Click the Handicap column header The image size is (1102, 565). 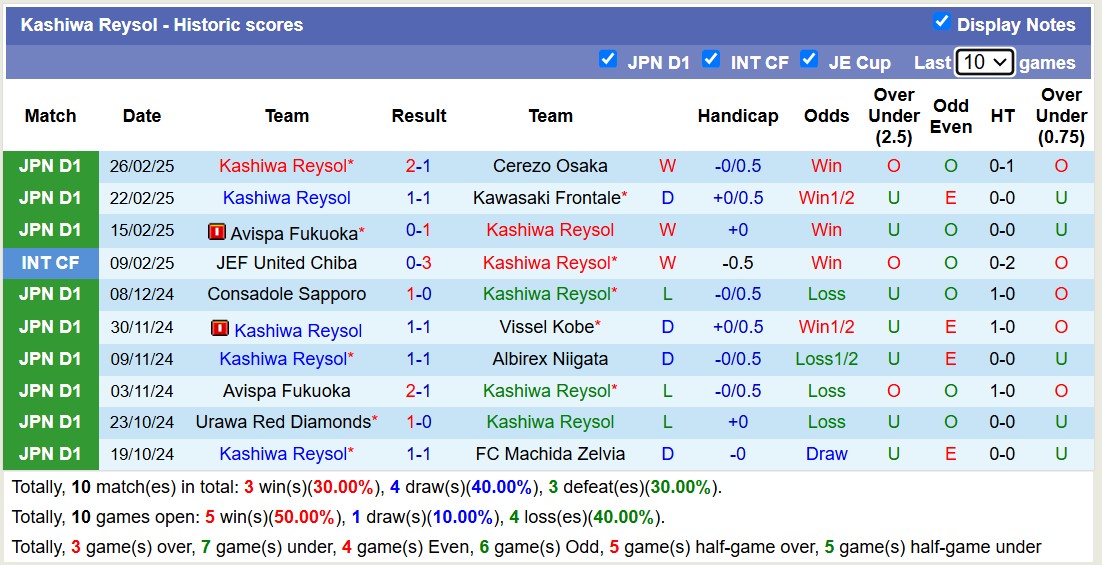pos(738,116)
